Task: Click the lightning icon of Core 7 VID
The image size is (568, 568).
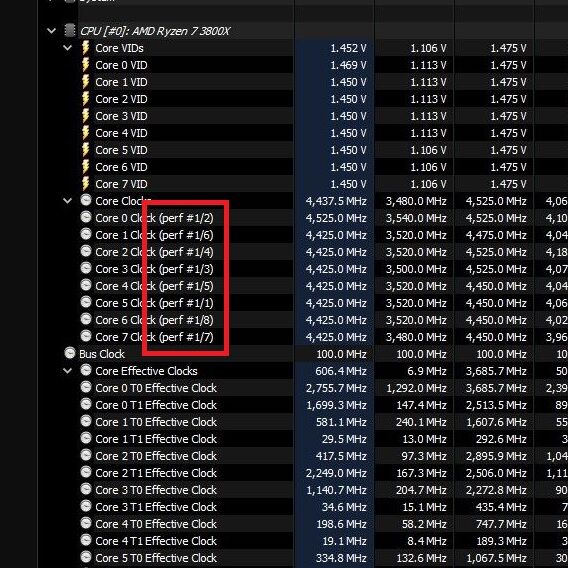Action: pyautogui.click(x=85, y=184)
